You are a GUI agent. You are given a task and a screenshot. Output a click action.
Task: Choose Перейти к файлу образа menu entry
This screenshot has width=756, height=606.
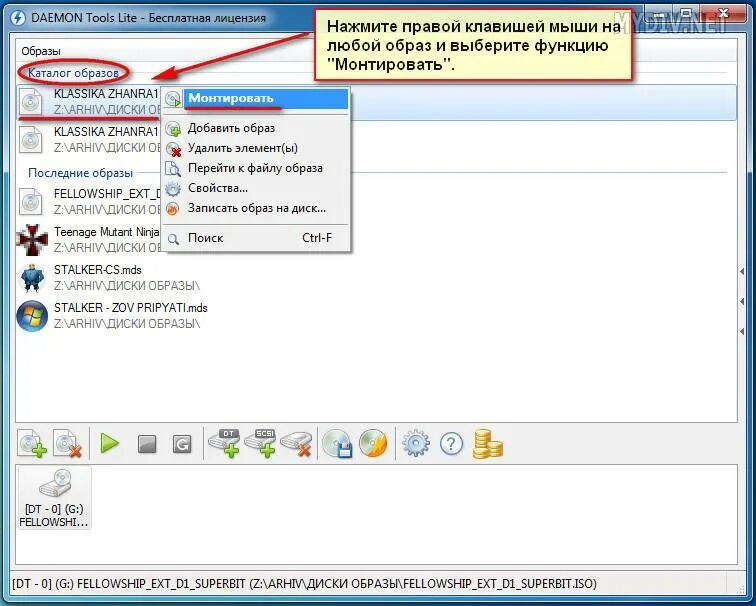[x=256, y=168]
